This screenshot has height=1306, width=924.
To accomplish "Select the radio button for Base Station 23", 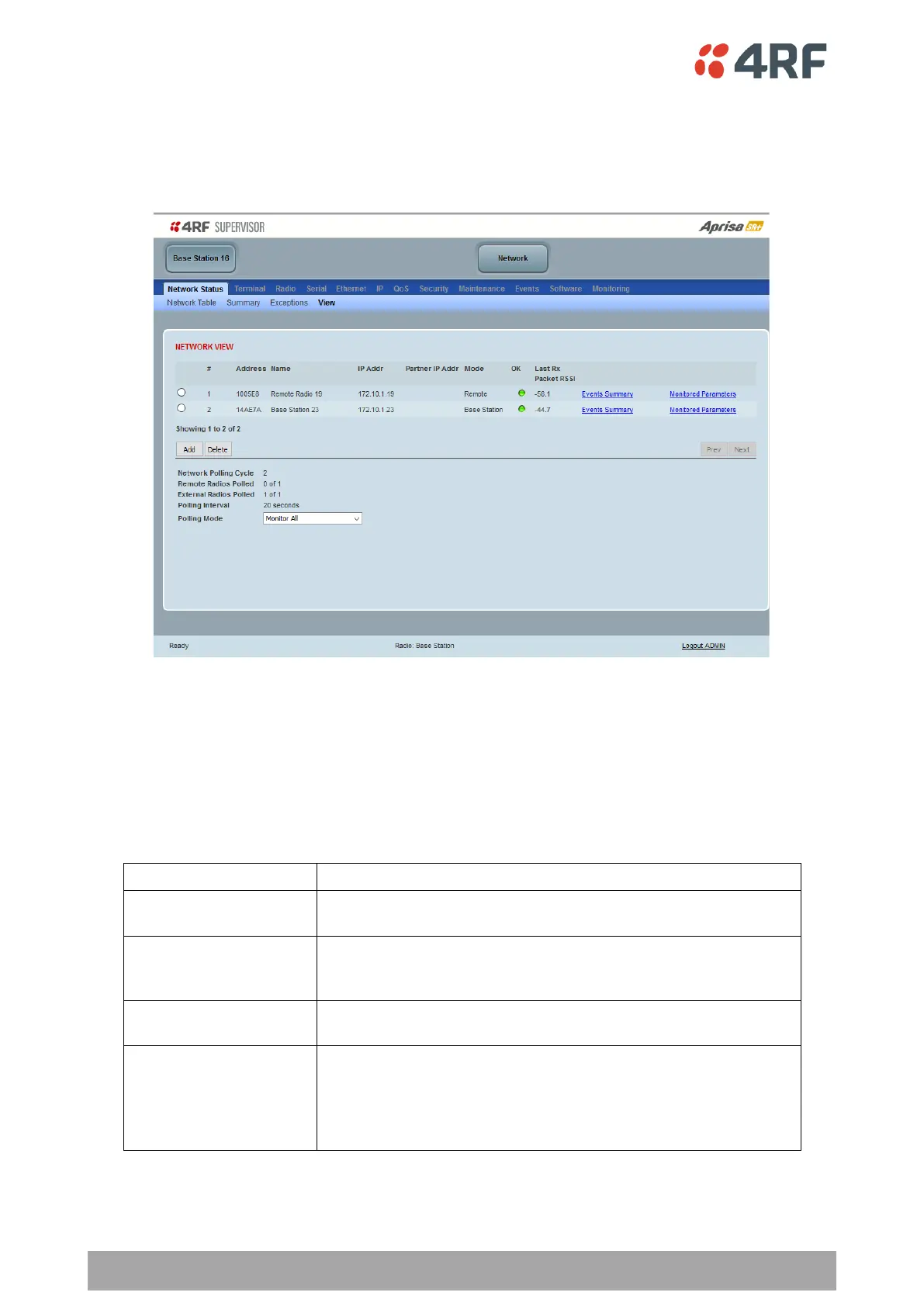I will pyautogui.click(x=182, y=408).
